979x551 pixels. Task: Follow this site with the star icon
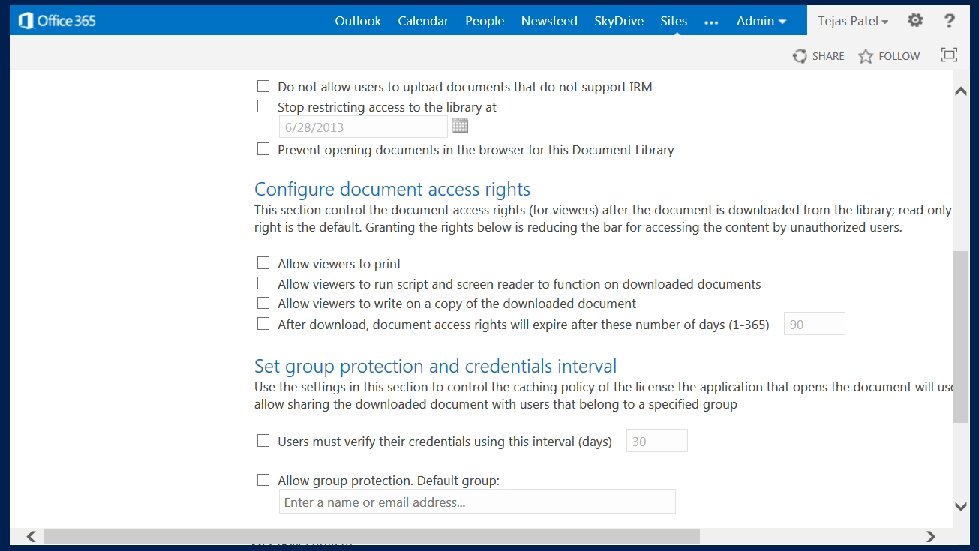[x=889, y=56]
